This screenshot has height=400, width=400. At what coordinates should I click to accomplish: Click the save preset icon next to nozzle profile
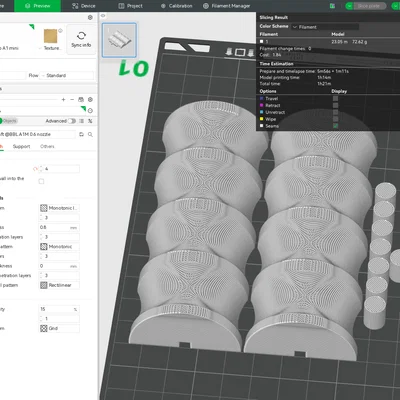coord(81,134)
